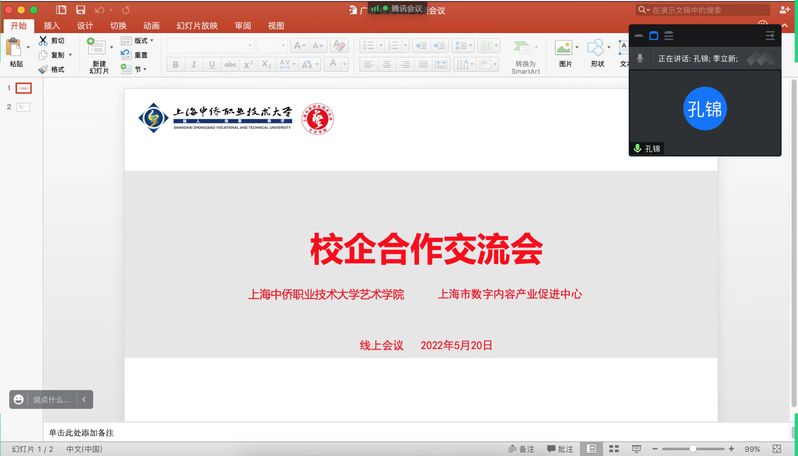Open the Section (节) dropdown

click(x=138, y=69)
